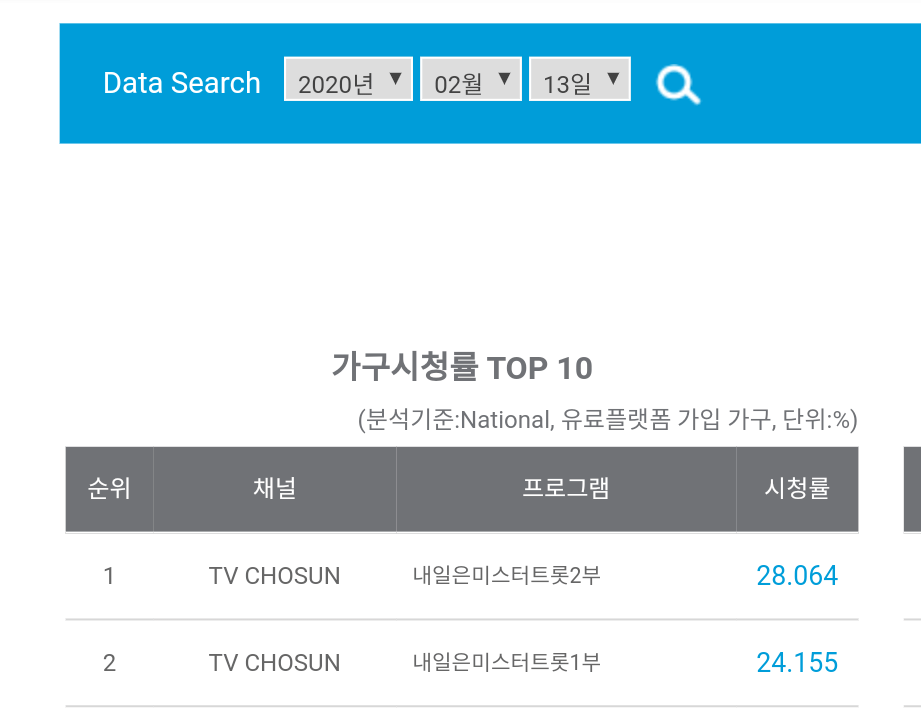Viewport: 921px width, 712px height.
Task: Open the 2020년 year dropdown
Action: tap(348, 80)
